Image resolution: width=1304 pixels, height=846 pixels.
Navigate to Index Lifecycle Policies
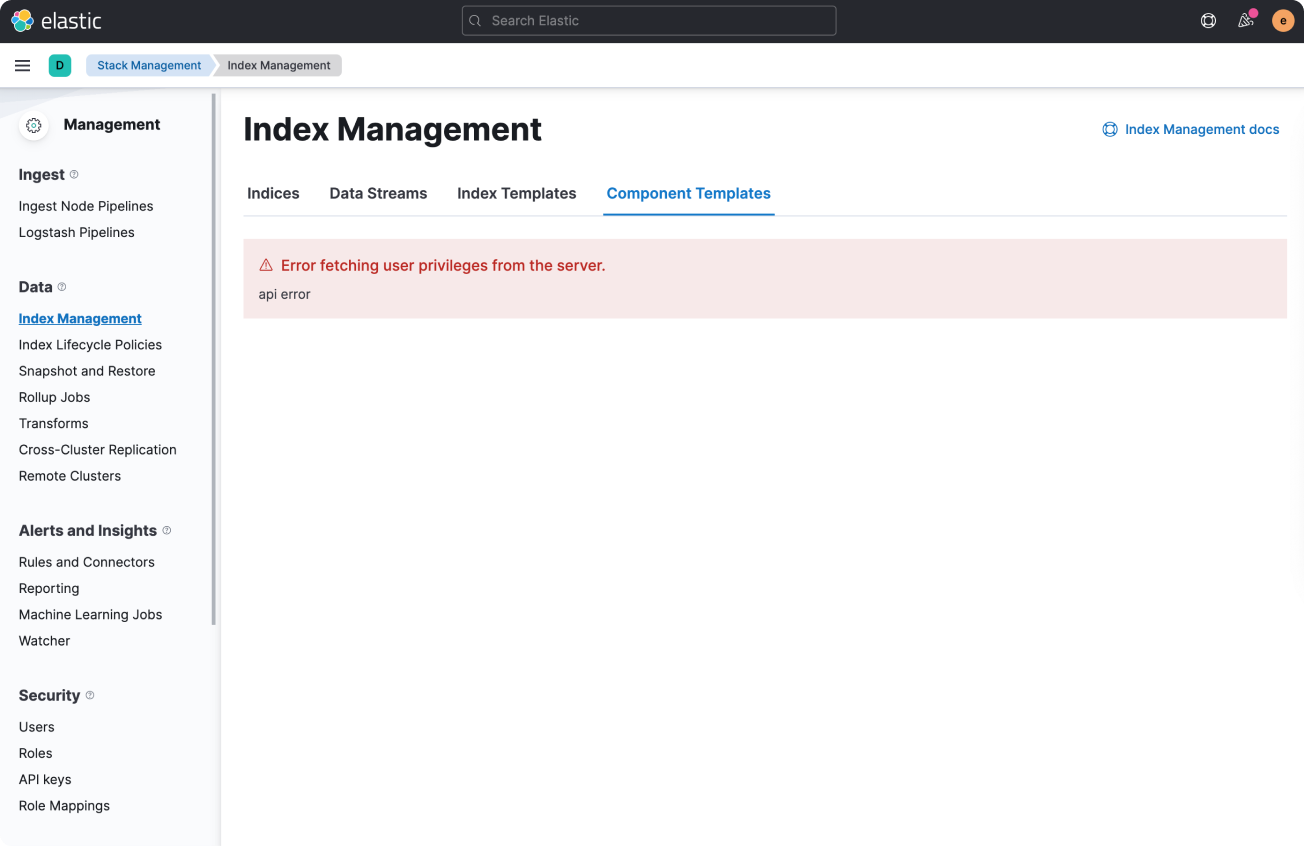(90, 344)
